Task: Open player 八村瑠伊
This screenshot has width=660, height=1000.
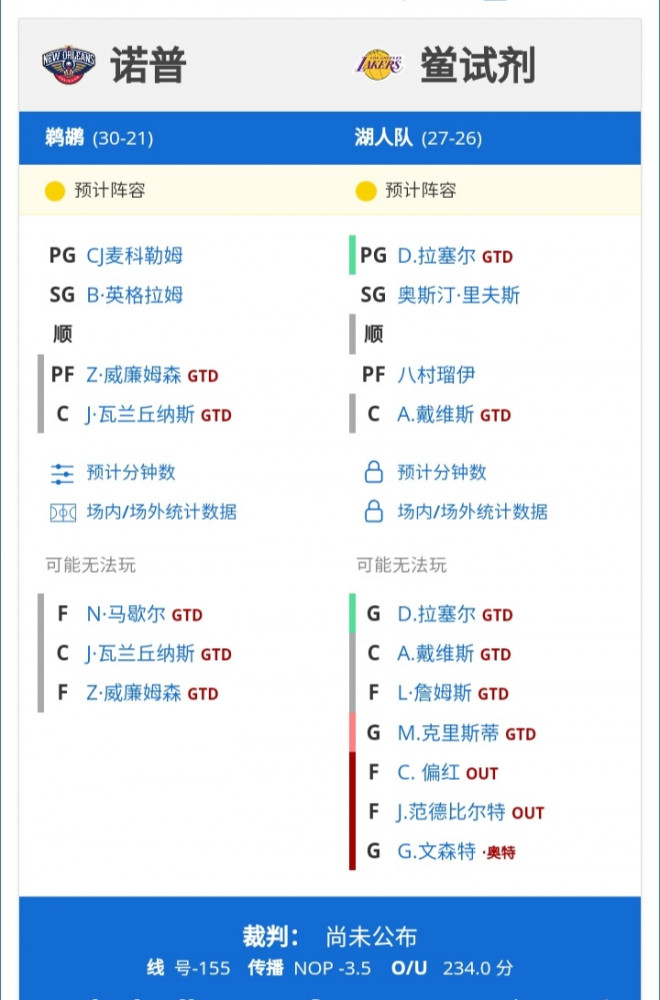Action: coord(436,375)
